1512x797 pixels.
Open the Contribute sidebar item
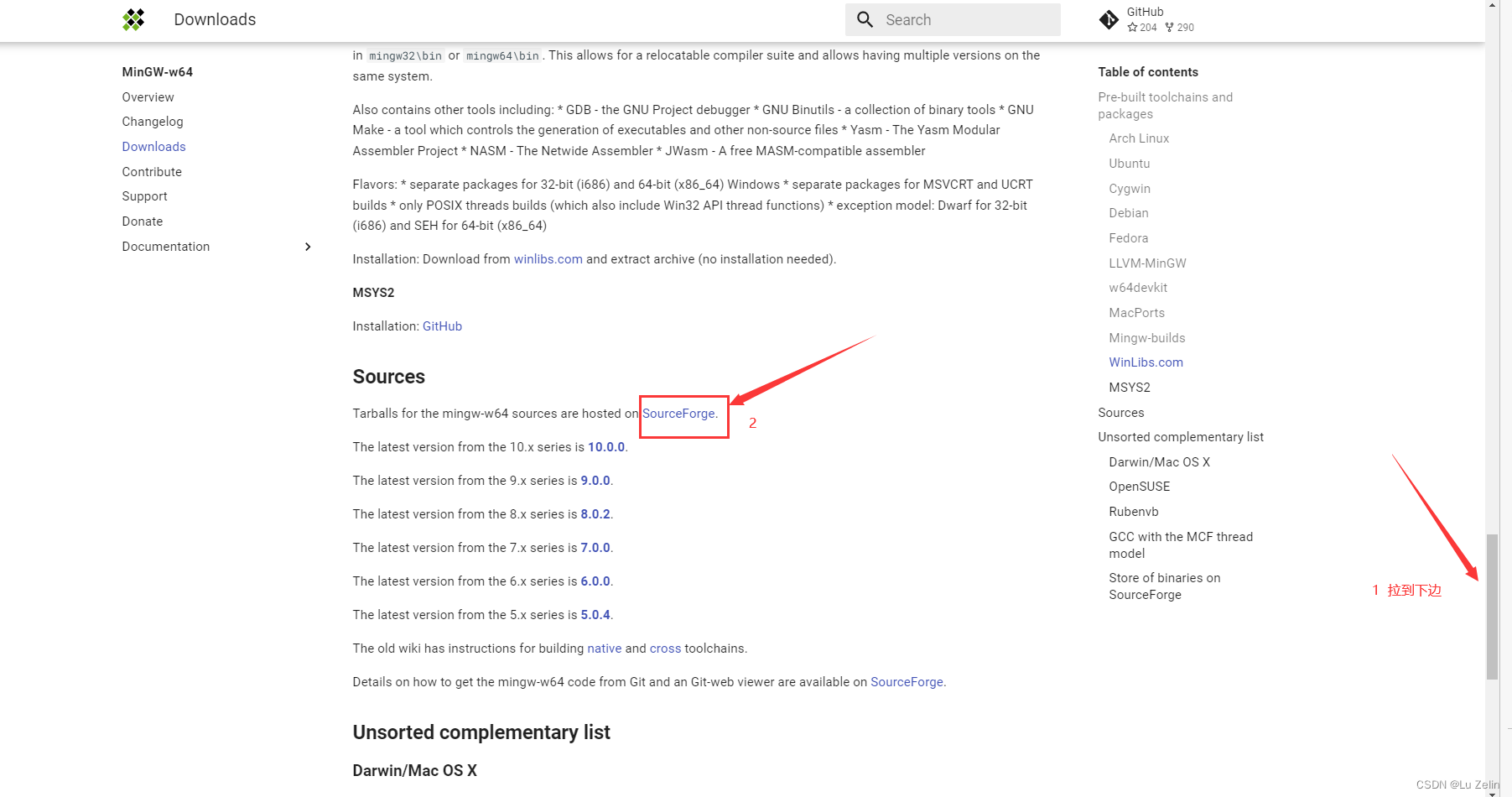tap(152, 172)
